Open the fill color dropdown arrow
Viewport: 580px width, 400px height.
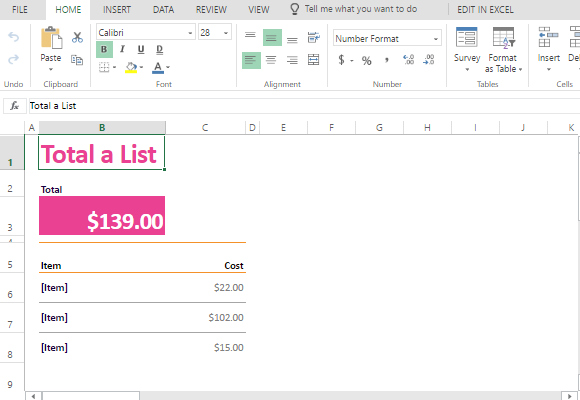[141, 67]
